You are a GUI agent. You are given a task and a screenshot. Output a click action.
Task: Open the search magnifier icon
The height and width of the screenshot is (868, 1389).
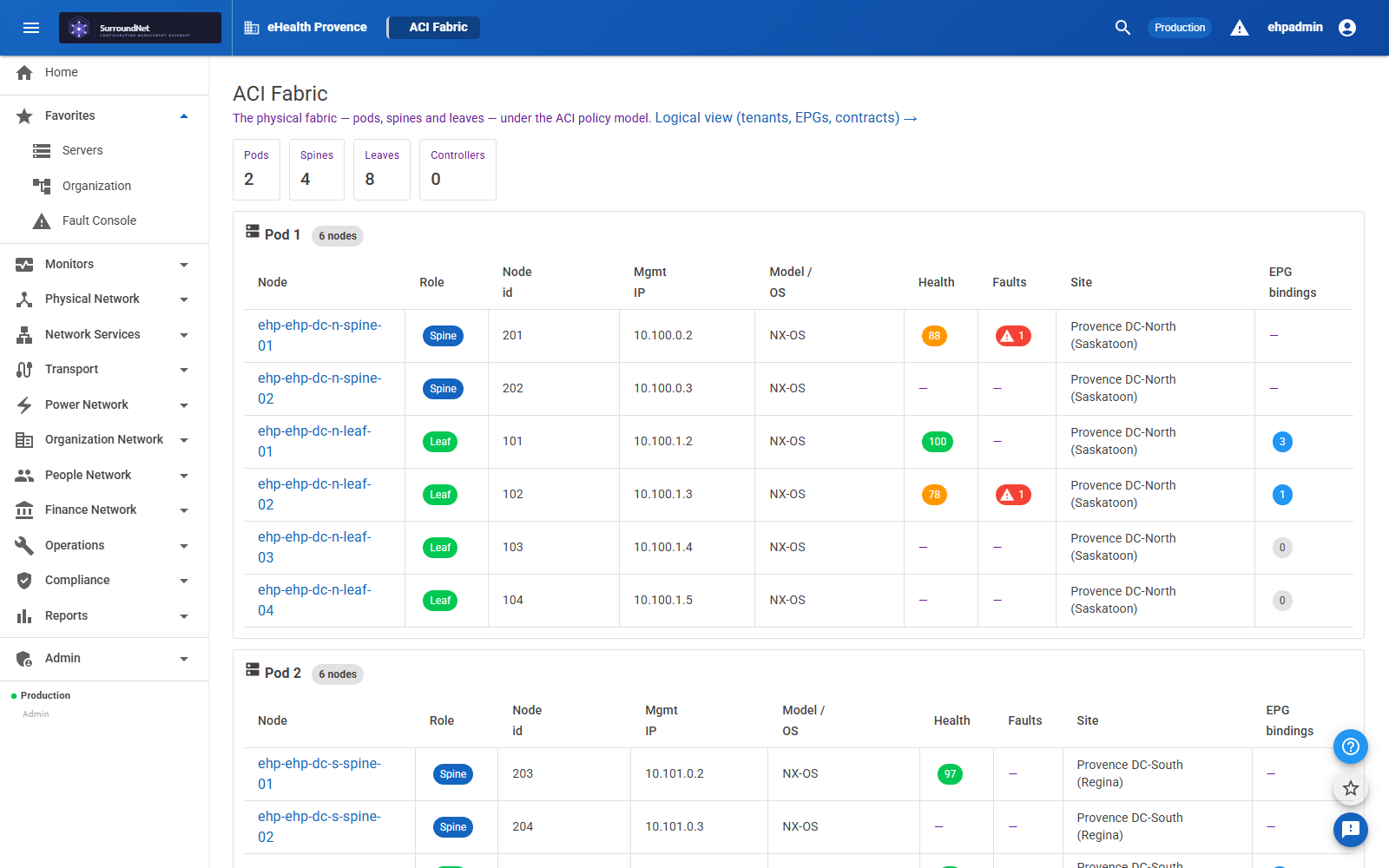pos(1122,28)
